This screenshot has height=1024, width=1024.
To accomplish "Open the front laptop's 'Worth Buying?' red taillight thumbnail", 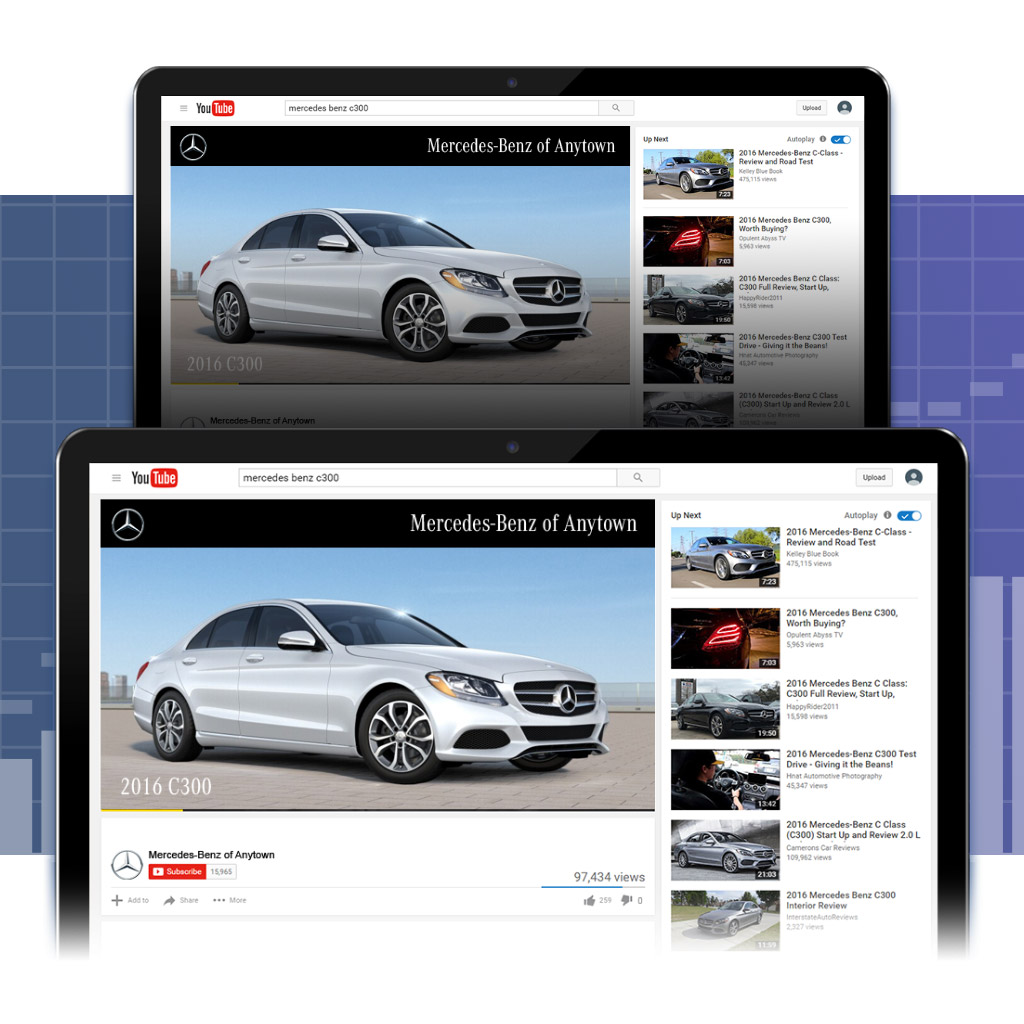I will [726, 639].
